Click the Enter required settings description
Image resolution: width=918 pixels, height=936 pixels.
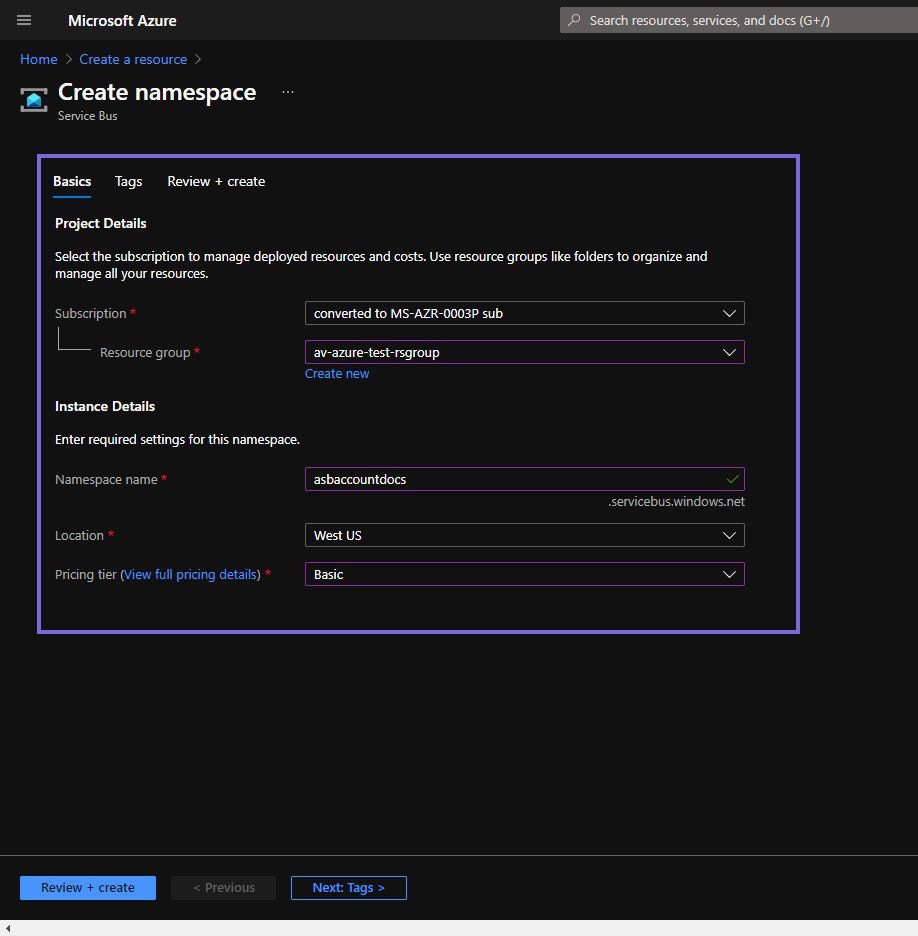point(177,439)
